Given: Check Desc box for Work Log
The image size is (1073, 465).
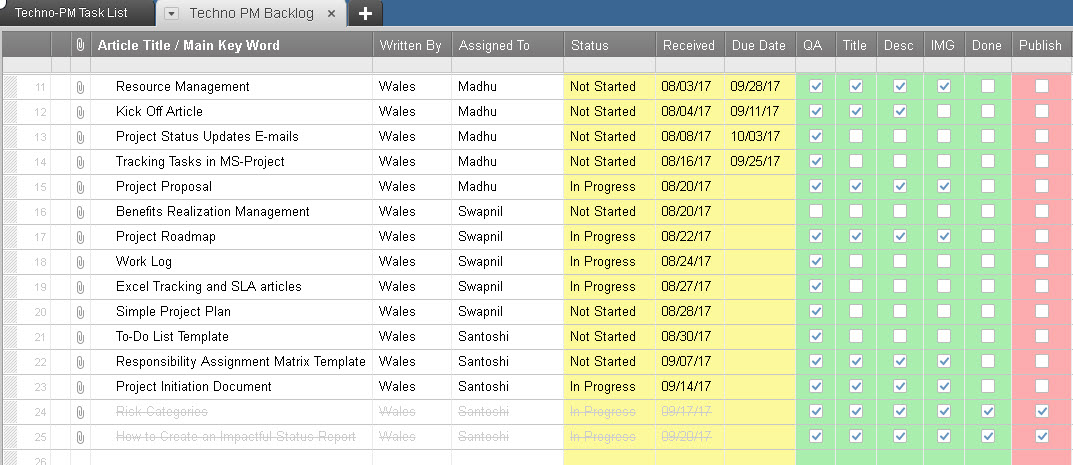Looking at the screenshot, I should coord(900,262).
